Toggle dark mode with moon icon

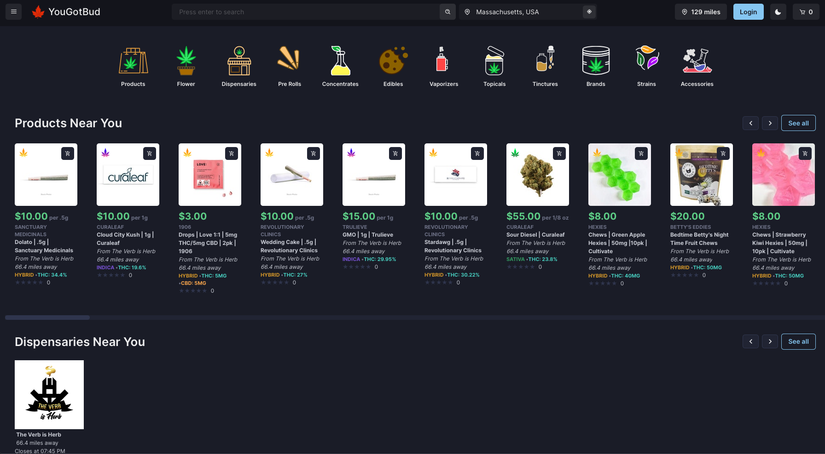click(779, 12)
